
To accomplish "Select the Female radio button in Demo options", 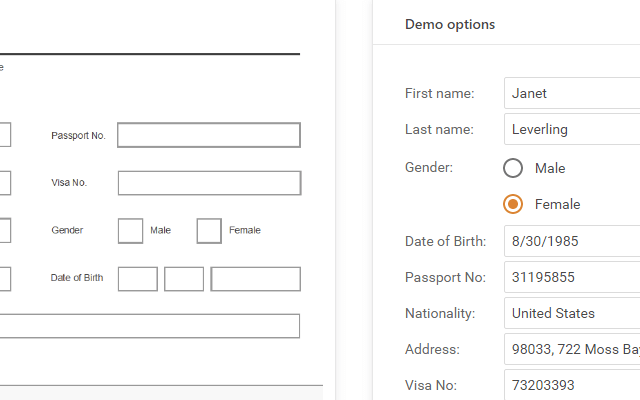I will tap(513, 204).
